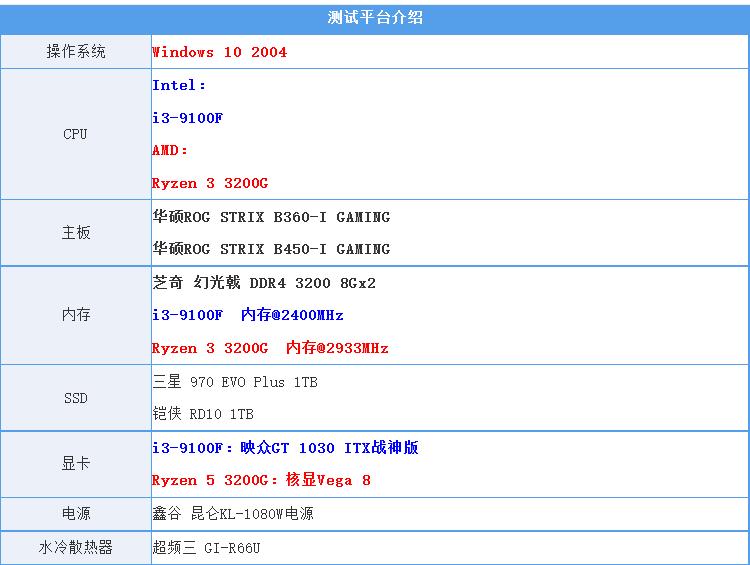The image size is (750, 565).
Task: Click the Intel: heading text
Action: click(179, 85)
